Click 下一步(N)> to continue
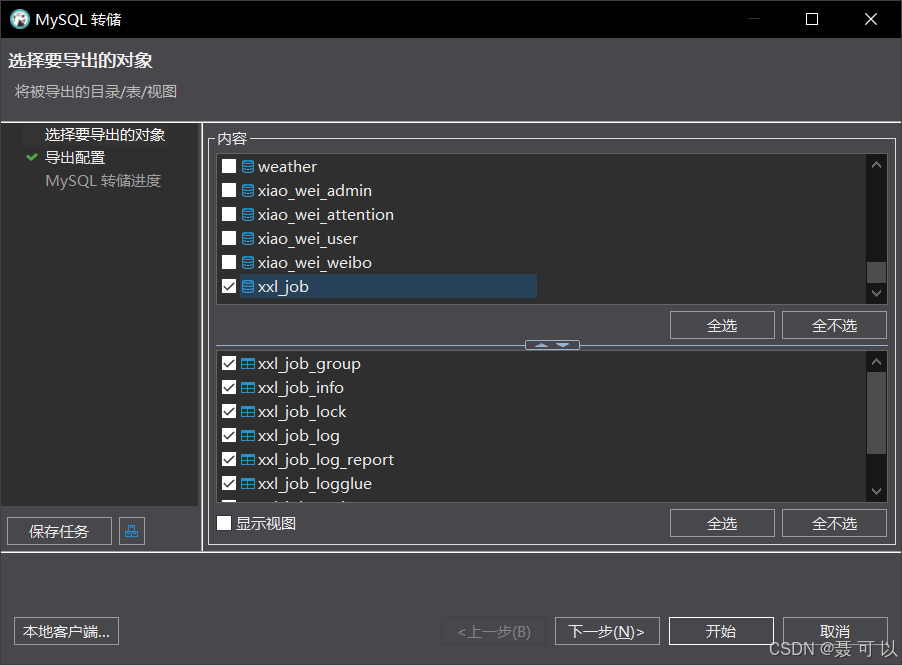The image size is (902, 665). click(x=607, y=631)
